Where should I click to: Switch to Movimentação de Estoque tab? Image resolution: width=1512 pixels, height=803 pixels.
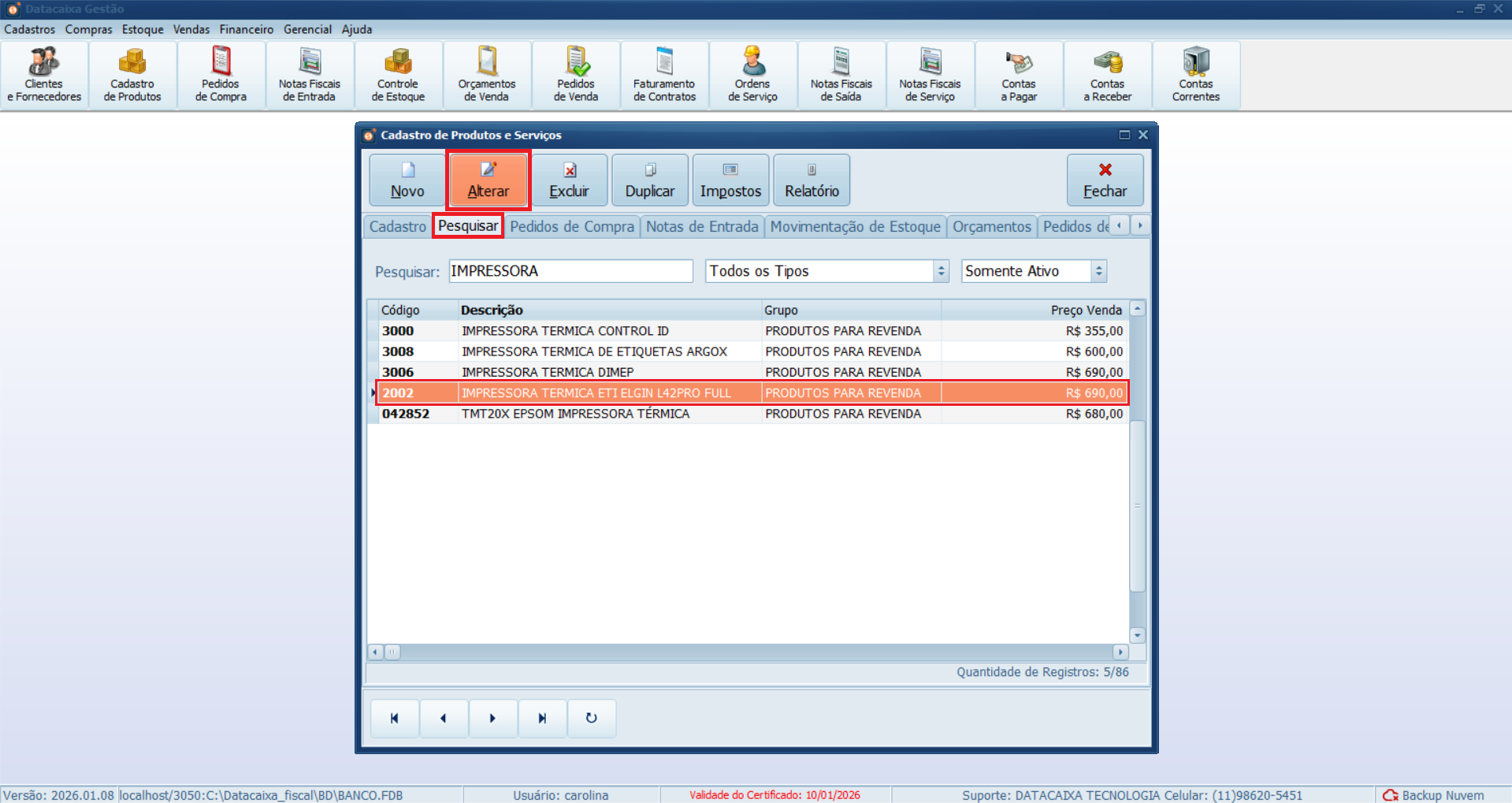tap(855, 226)
